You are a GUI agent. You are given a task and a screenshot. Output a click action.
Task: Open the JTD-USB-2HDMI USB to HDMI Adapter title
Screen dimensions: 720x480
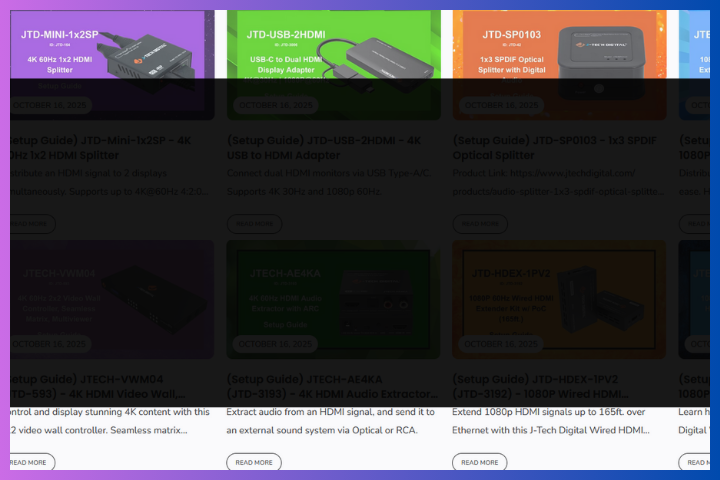pos(328,147)
